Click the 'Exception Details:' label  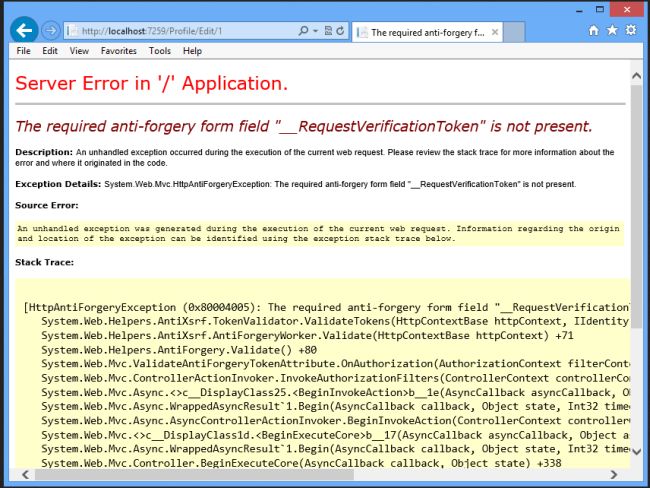[58, 184]
